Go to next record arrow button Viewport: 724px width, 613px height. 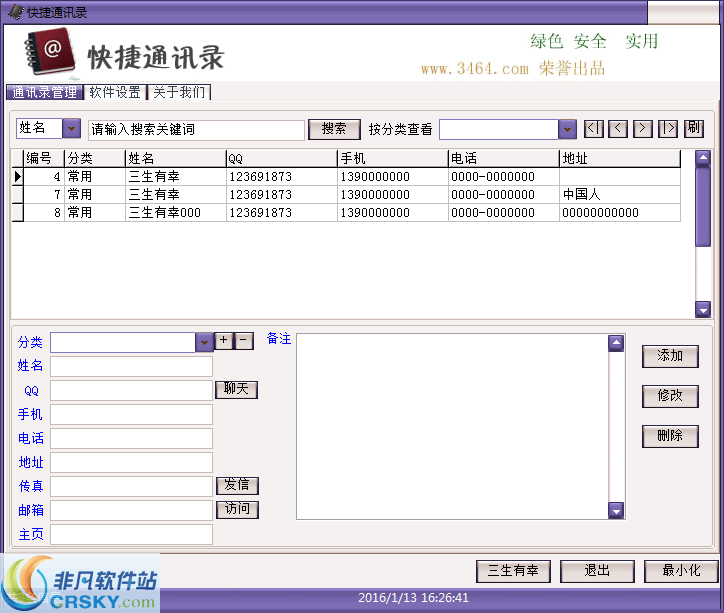click(643, 129)
